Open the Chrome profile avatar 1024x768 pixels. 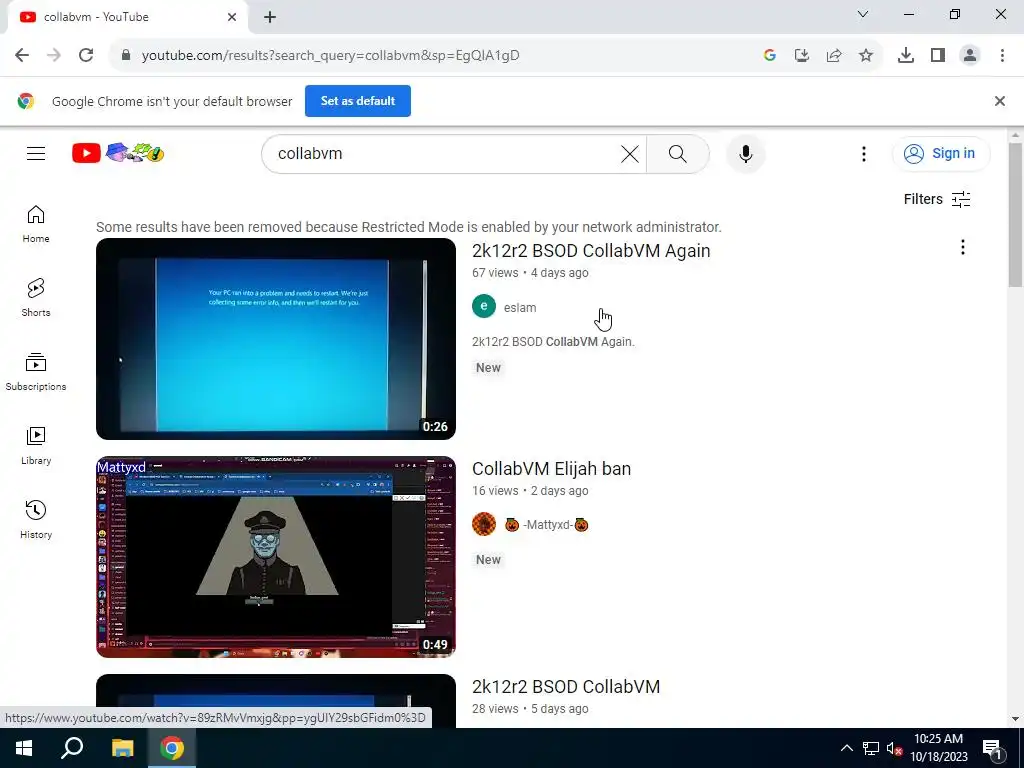click(970, 56)
